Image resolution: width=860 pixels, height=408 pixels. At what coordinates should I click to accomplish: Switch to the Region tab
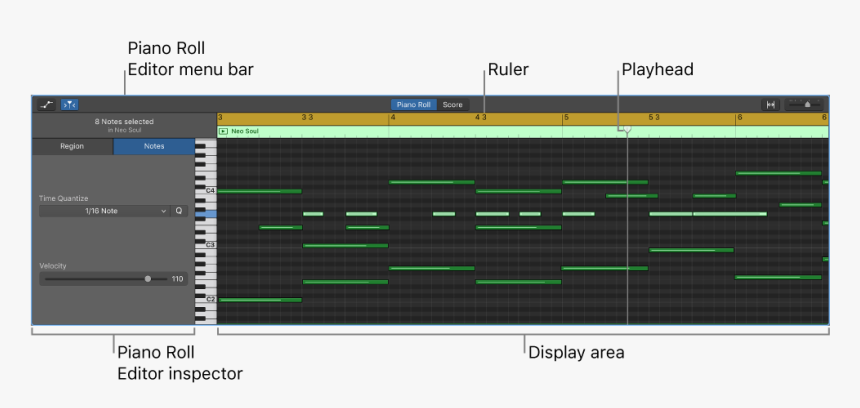[72, 146]
